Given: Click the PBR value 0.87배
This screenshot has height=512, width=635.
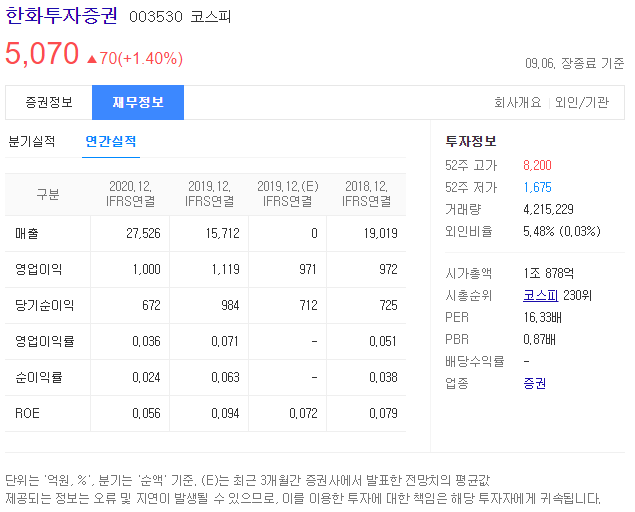Looking at the screenshot, I should tap(539, 339).
